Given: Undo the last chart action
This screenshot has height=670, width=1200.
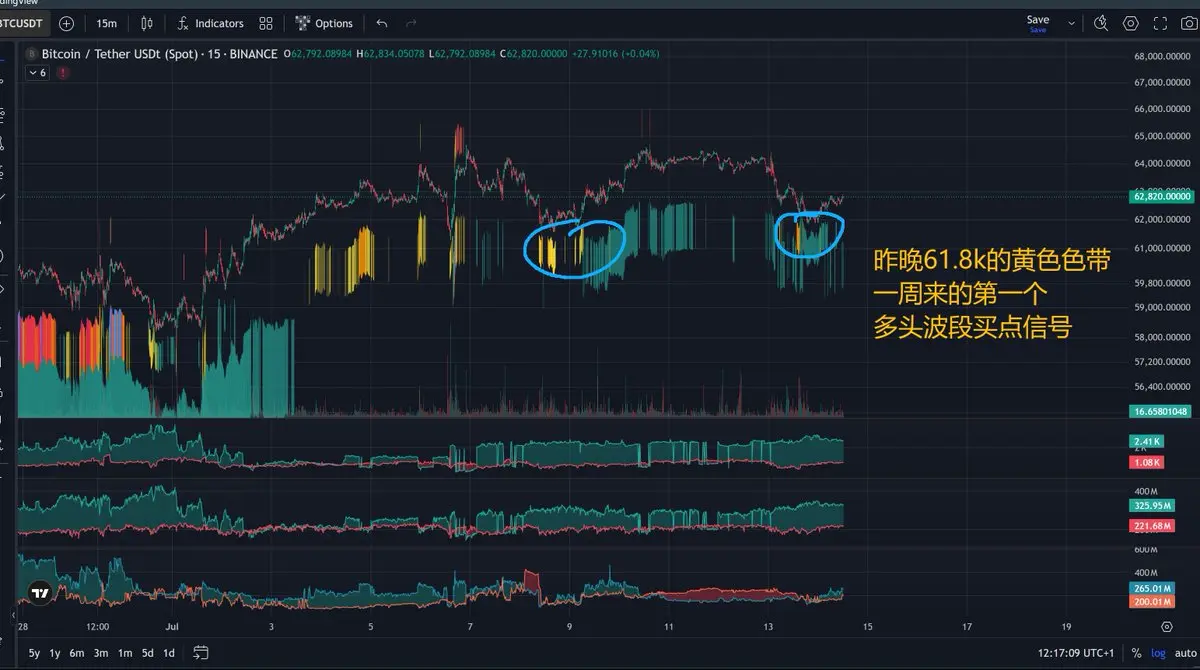Looking at the screenshot, I should pos(382,23).
